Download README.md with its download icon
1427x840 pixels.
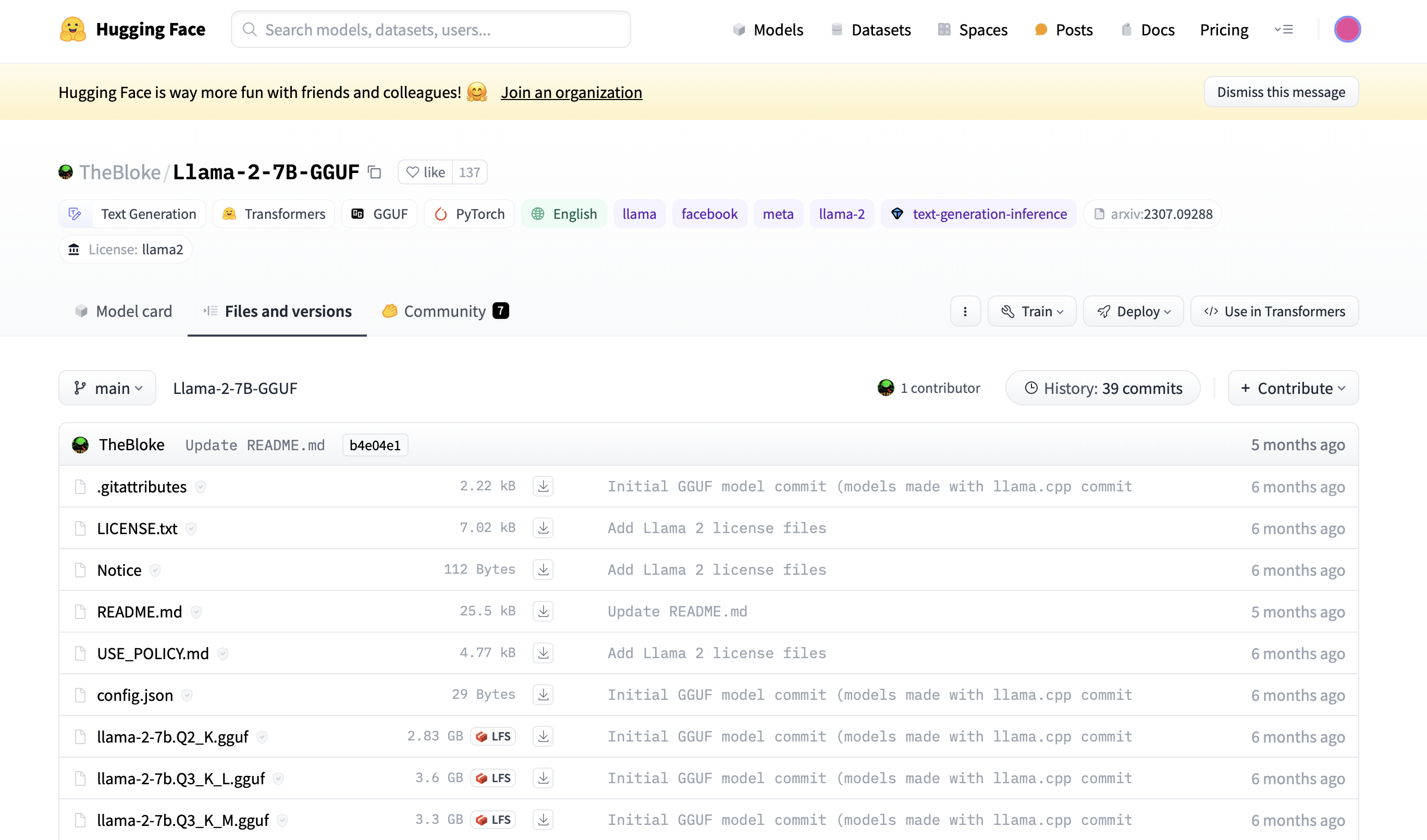click(x=543, y=611)
